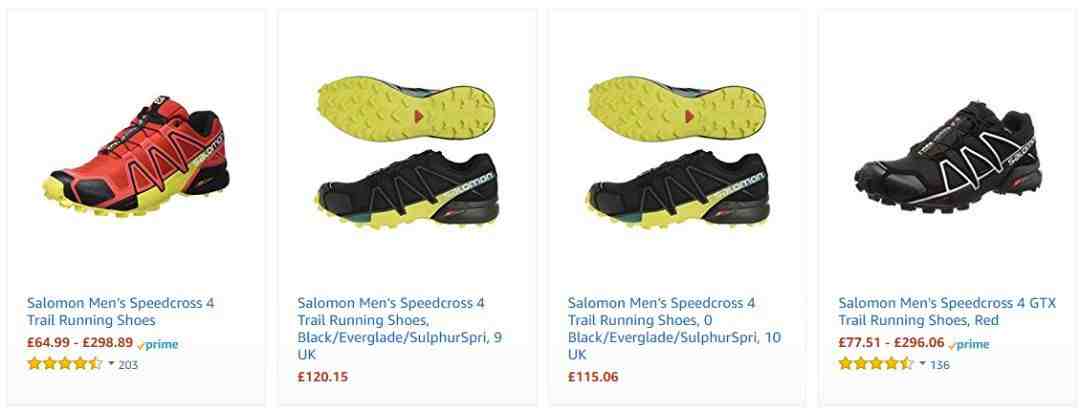Open the red Speedcross 4 shoe image

point(136,157)
